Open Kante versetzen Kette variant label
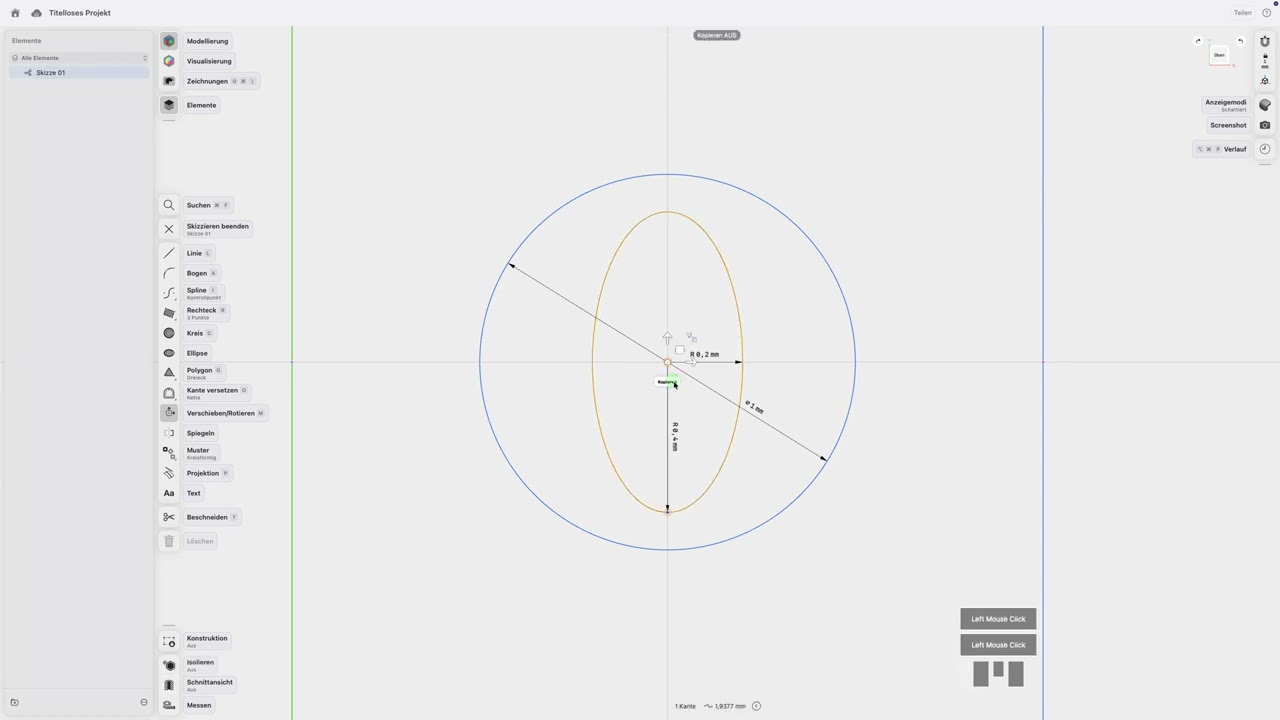The width and height of the screenshot is (1280, 720). pyautogui.click(x=194, y=398)
